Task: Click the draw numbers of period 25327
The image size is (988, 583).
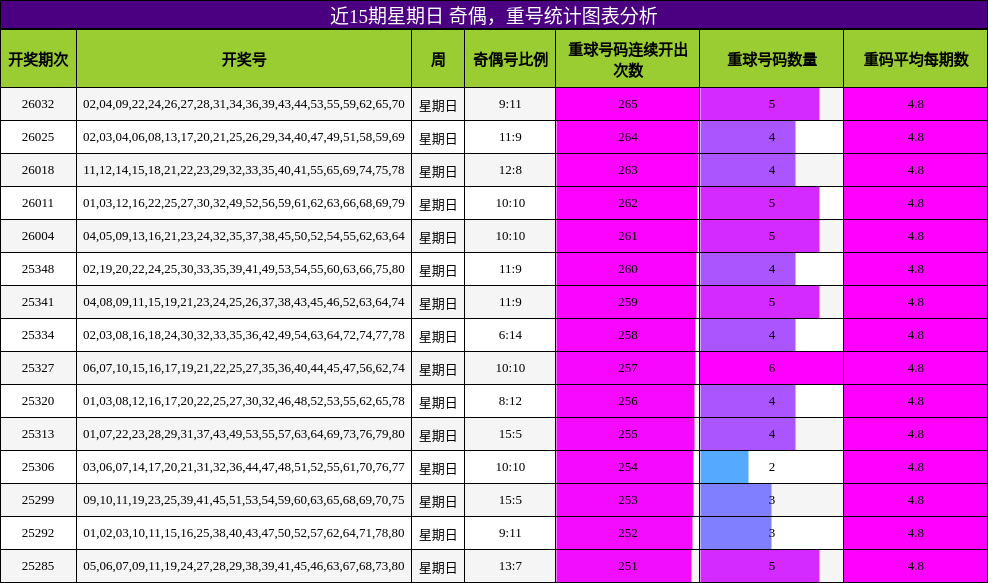Action: [x=240, y=368]
